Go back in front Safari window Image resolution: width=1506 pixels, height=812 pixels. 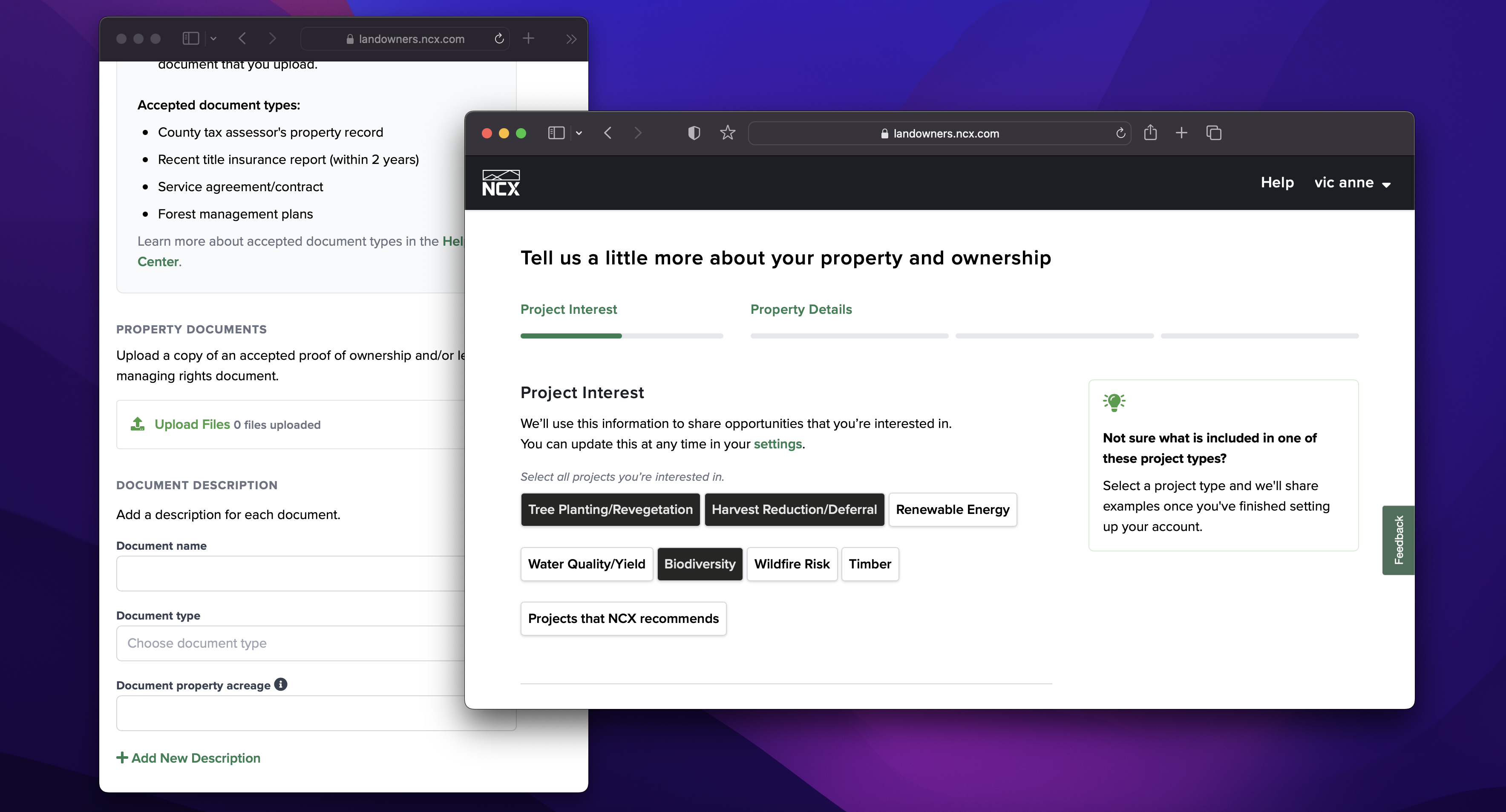pos(608,133)
